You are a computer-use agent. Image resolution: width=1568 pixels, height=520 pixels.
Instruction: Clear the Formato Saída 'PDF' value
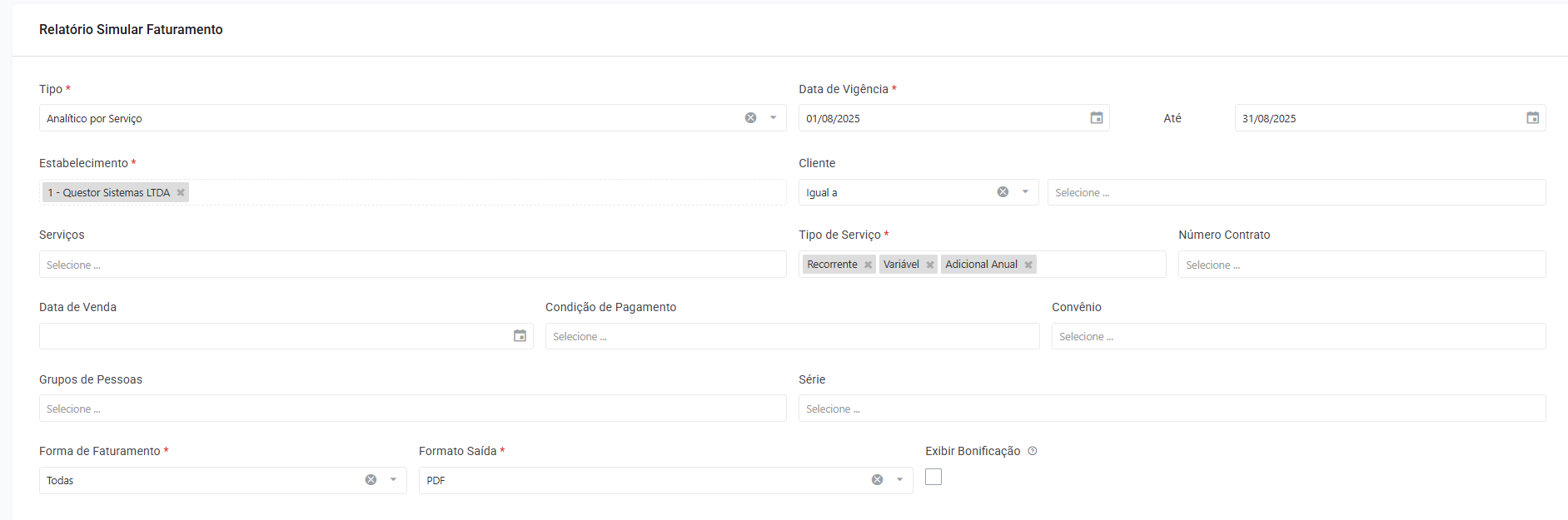pyautogui.click(x=877, y=479)
